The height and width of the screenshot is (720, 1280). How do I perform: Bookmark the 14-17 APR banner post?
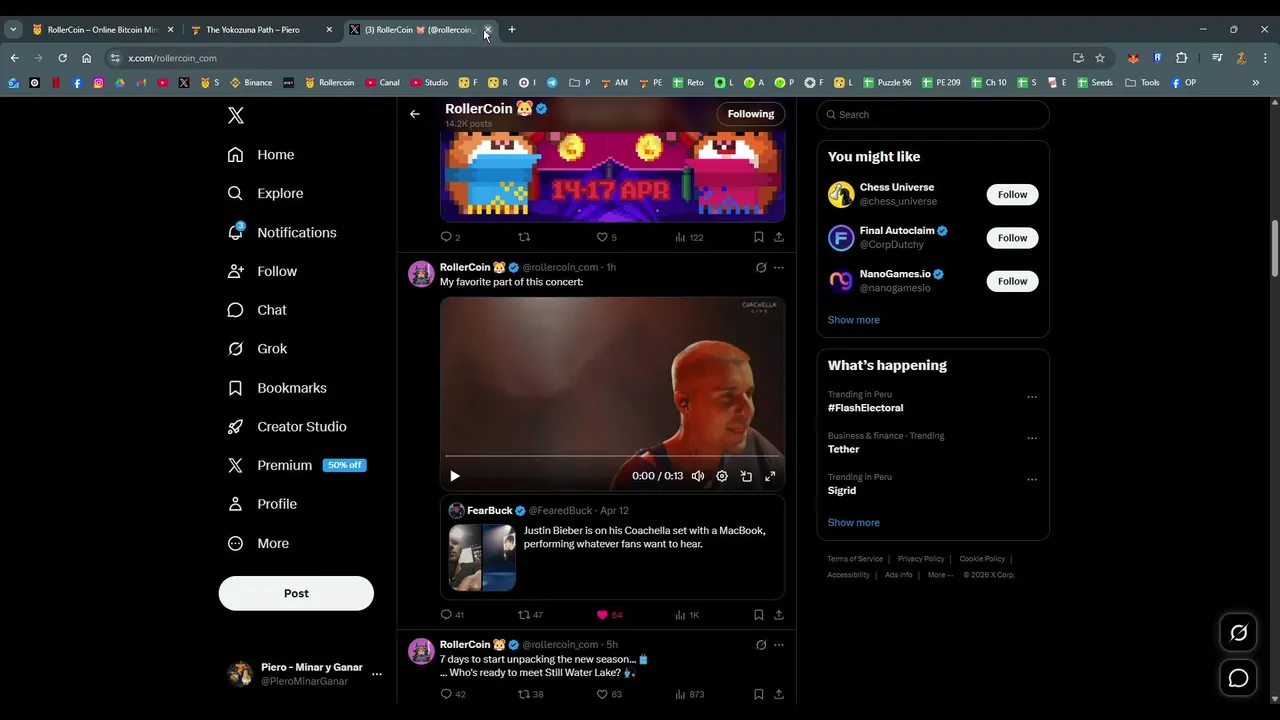pyautogui.click(x=758, y=237)
